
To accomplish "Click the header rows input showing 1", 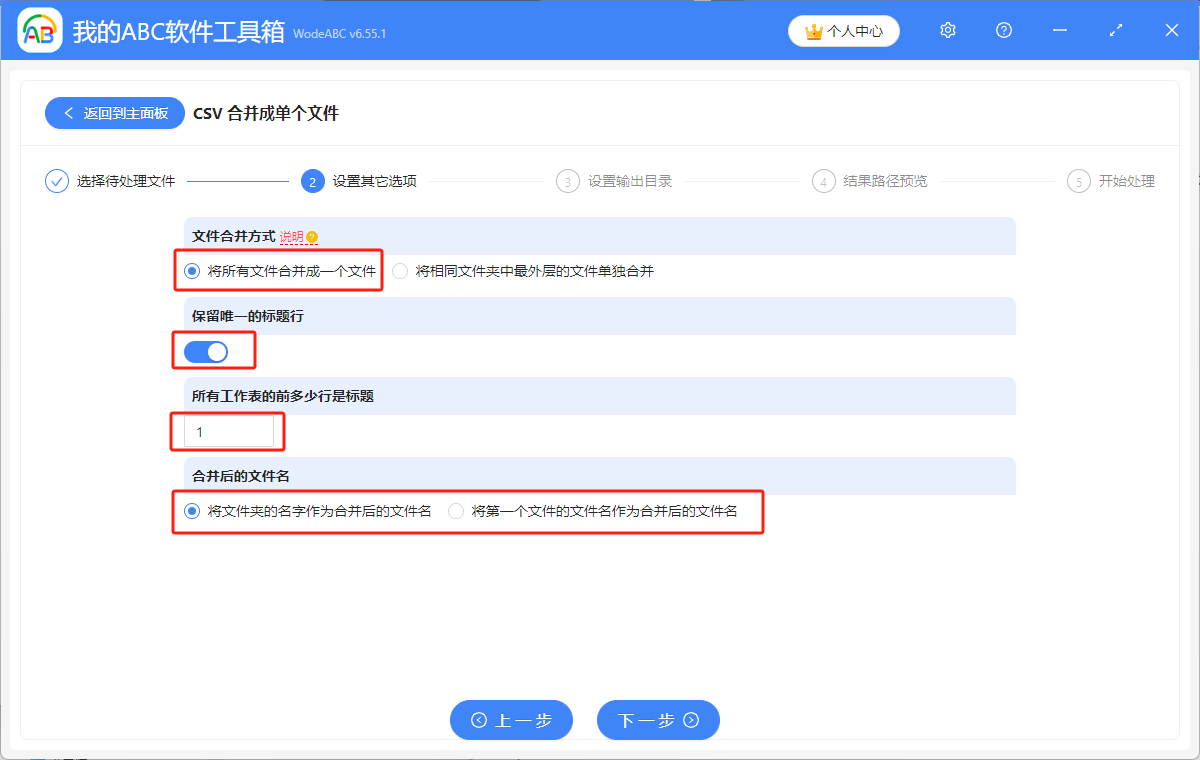I will (229, 431).
